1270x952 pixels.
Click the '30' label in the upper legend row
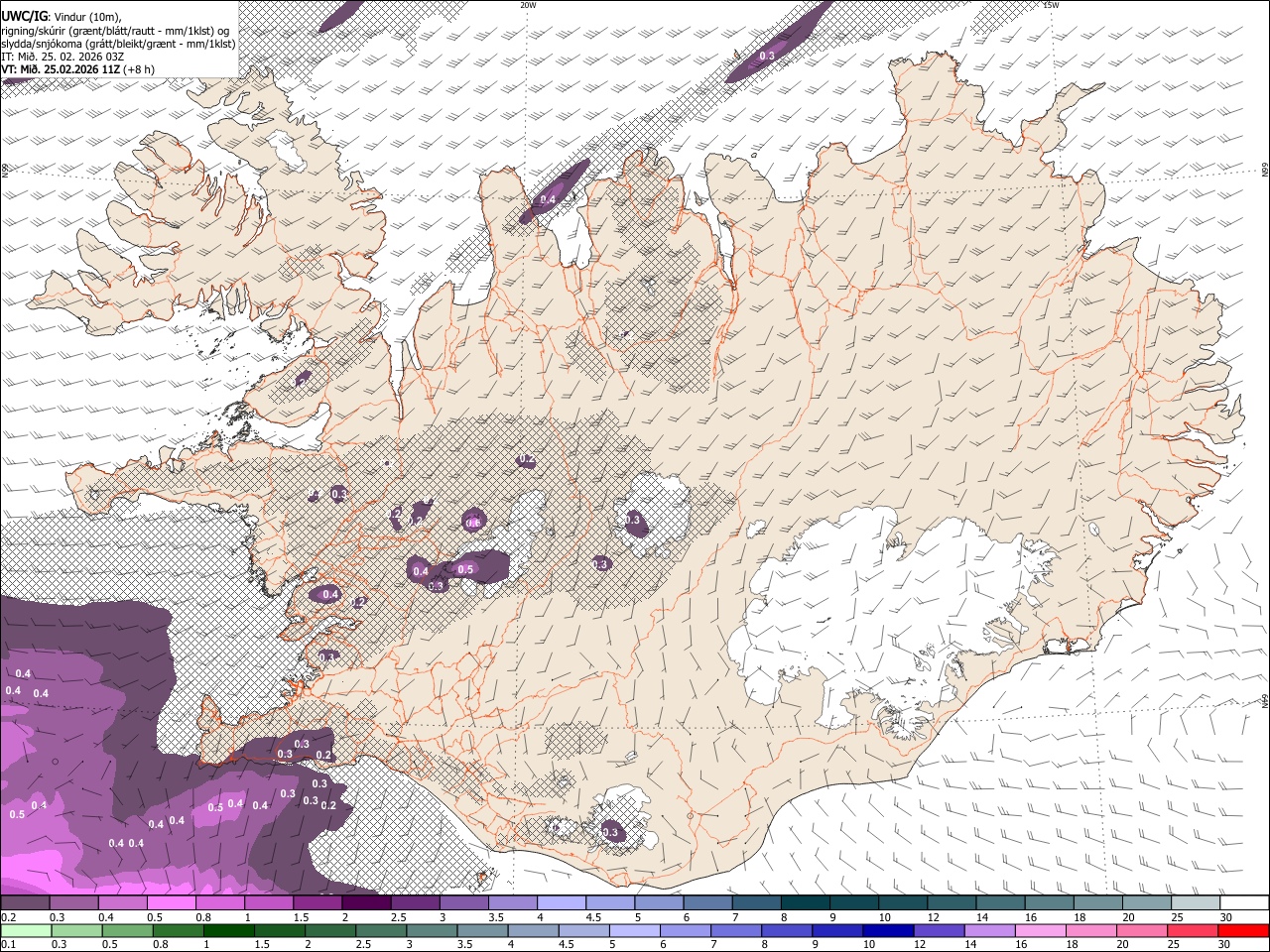point(1226,917)
